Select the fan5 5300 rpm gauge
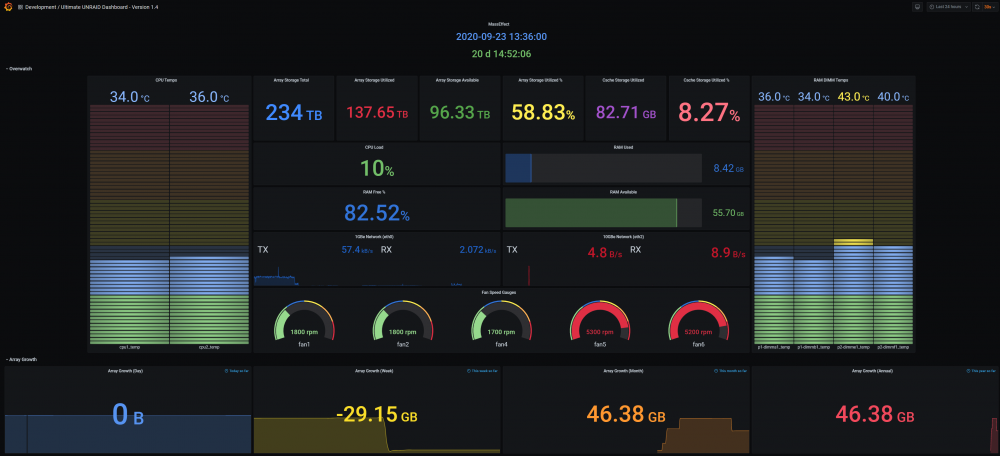 tap(600, 323)
